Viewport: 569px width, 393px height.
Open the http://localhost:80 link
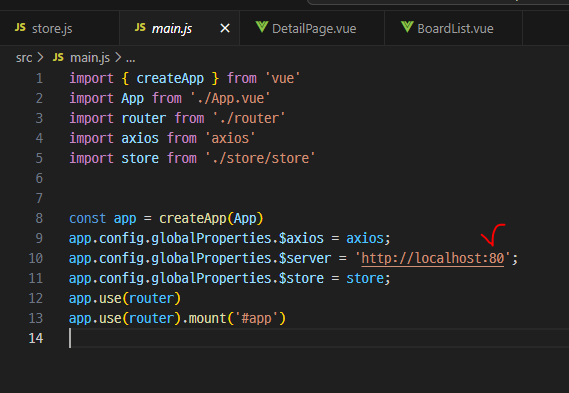(433, 258)
